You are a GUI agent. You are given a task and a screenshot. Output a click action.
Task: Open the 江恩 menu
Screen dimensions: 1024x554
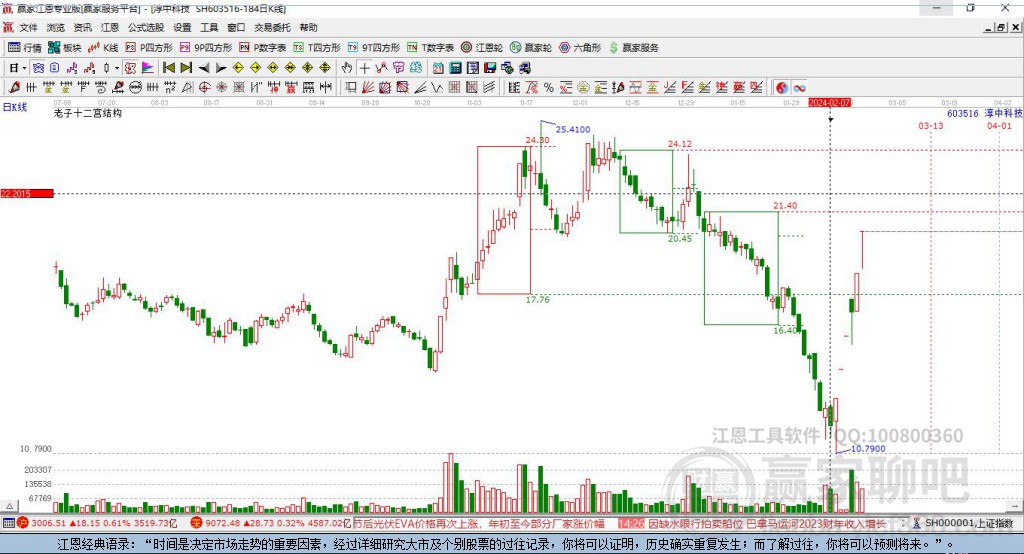pos(110,27)
